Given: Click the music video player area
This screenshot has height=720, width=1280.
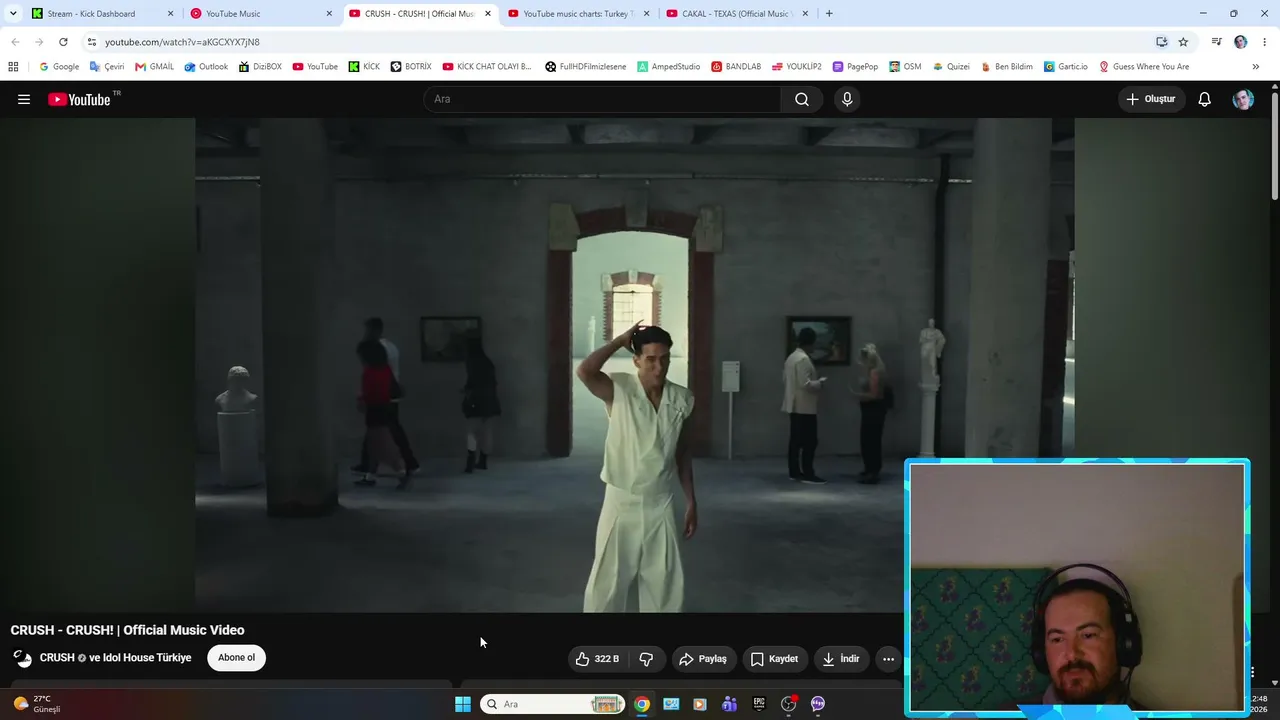Looking at the screenshot, I should [635, 365].
